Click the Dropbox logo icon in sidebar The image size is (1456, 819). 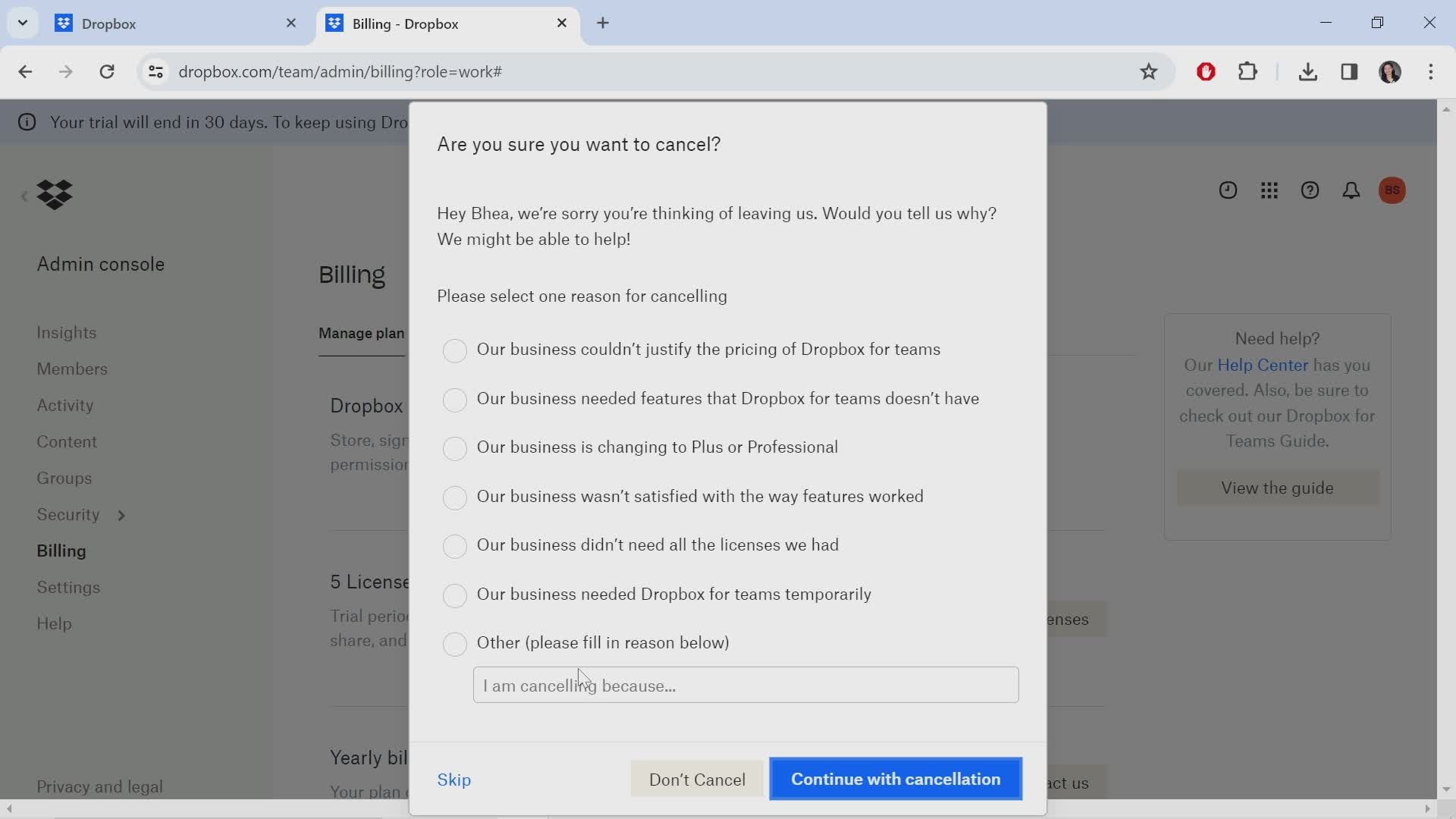pyautogui.click(x=54, y=194)
